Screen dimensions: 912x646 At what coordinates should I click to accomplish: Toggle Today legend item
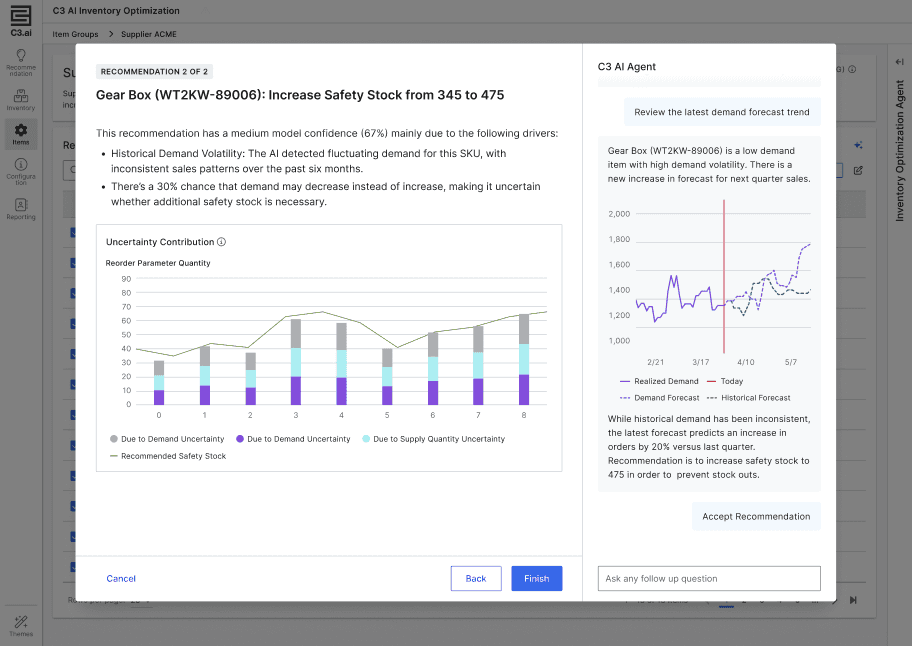pos(725,381)
